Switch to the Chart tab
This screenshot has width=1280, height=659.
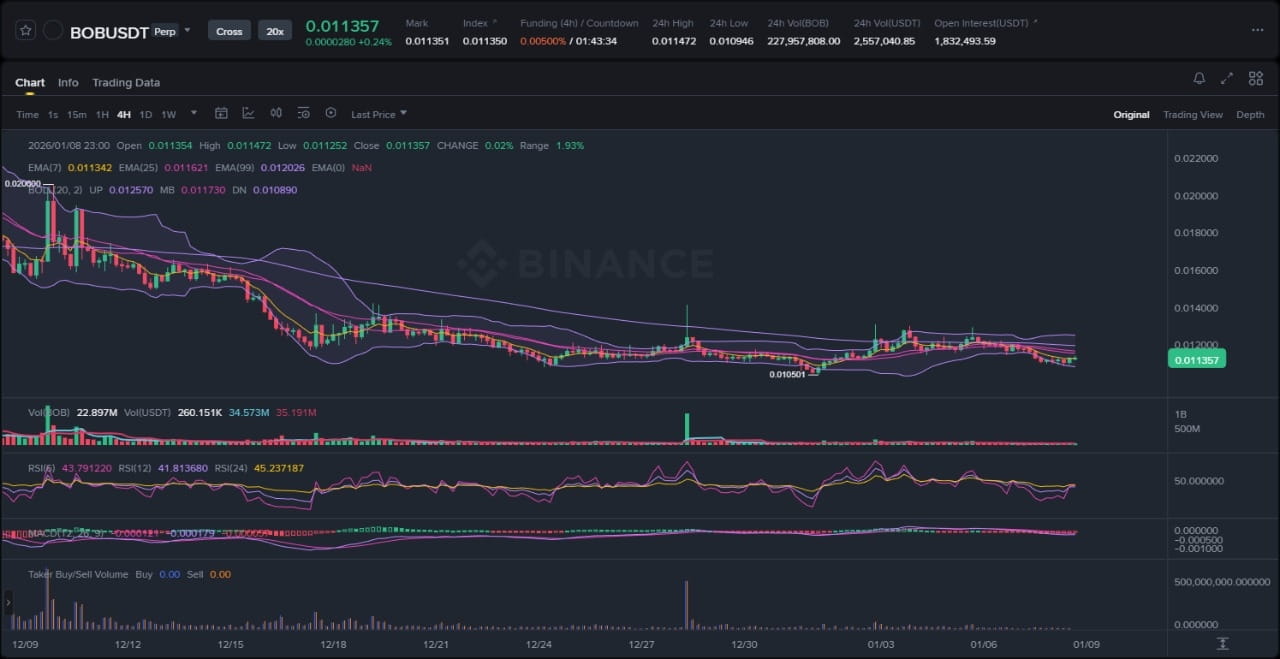(x=30, y=83)
